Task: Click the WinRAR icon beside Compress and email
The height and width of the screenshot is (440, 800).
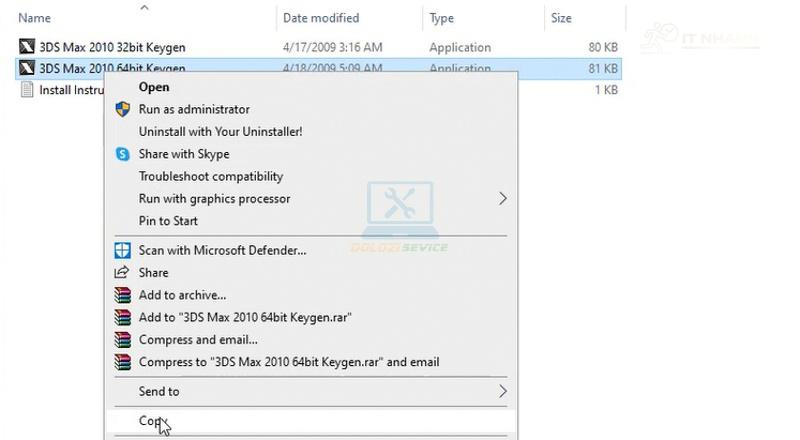Action: (x=122, y=339)
